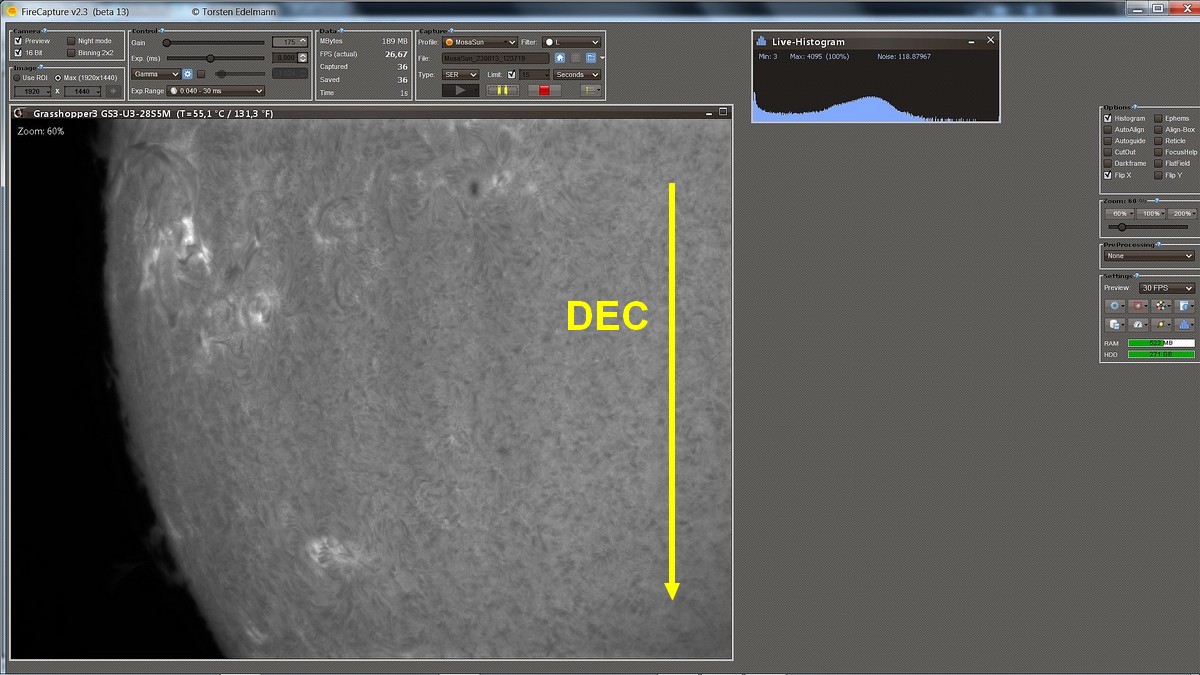Click the File name input field
Screen dimensions: 1200x675
coord(495,58)
